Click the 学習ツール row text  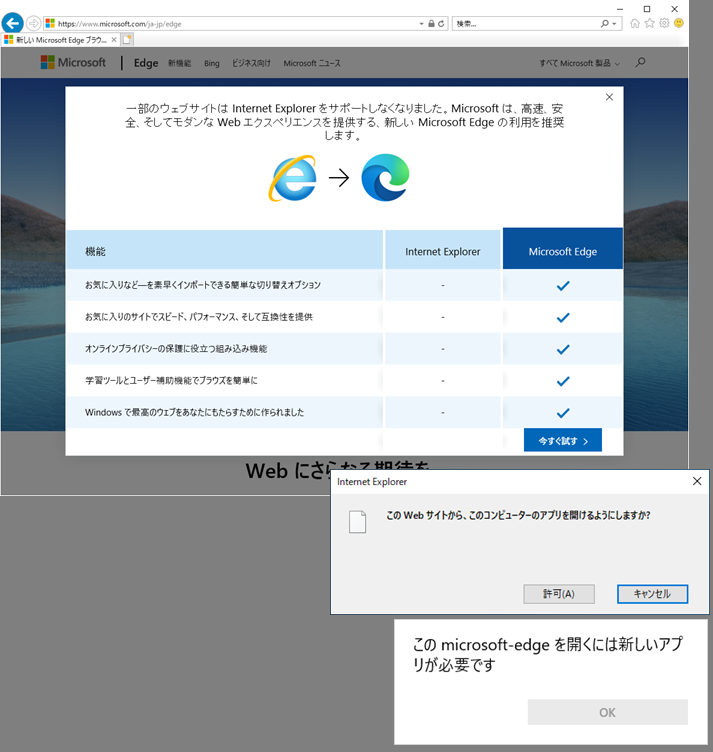171,380
